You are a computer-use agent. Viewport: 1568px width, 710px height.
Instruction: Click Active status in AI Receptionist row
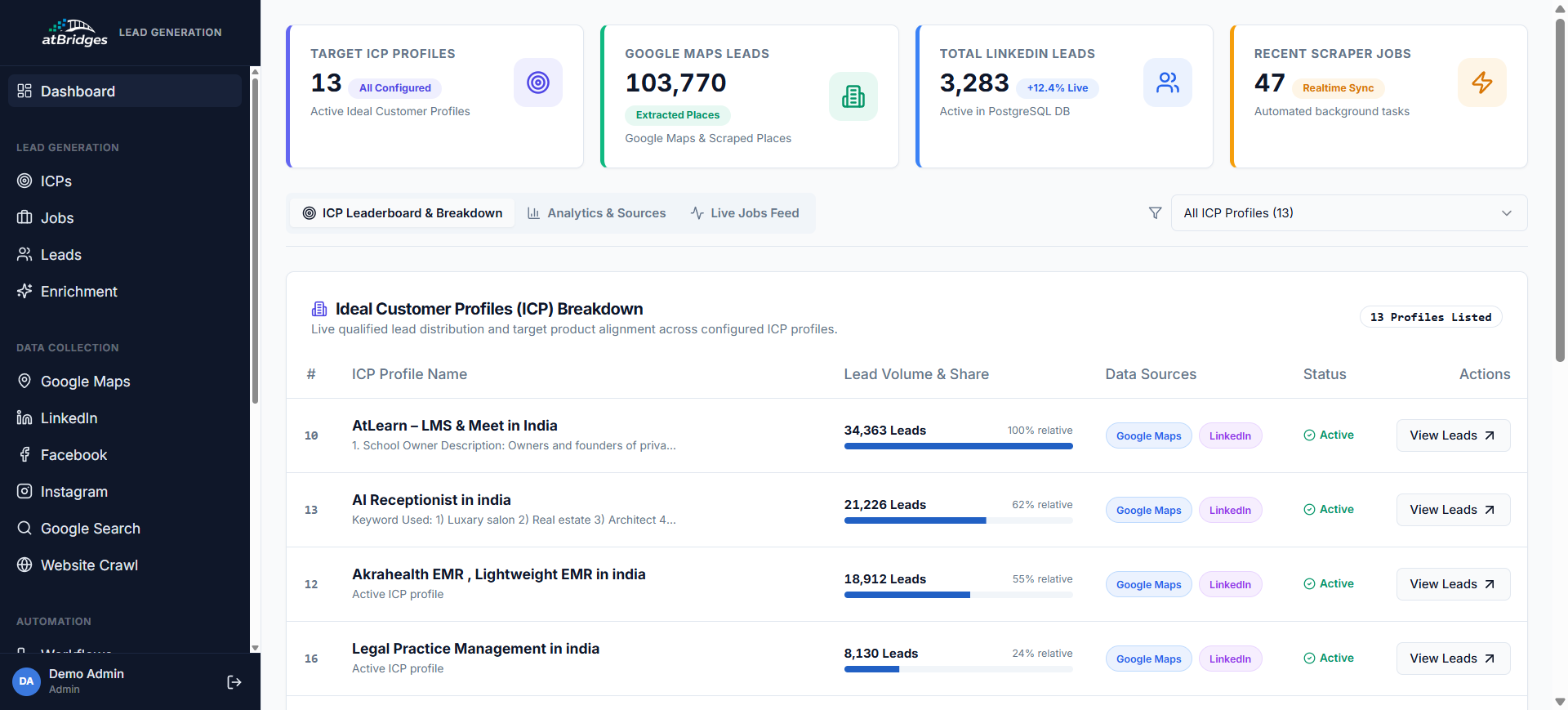(1329, 510)
